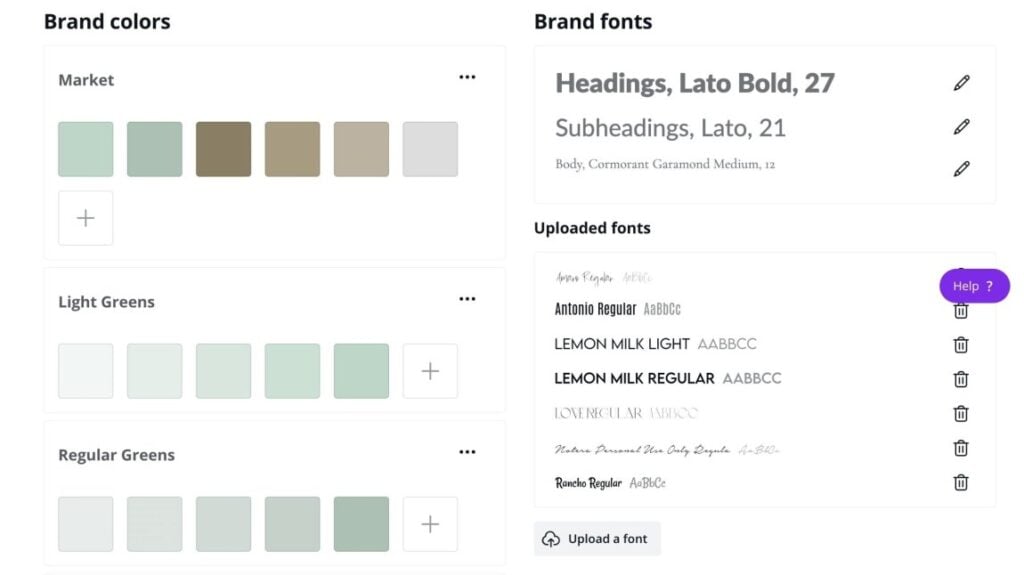
Task: Delete the Lemon Milk Regular font
Action: (961, 379)
